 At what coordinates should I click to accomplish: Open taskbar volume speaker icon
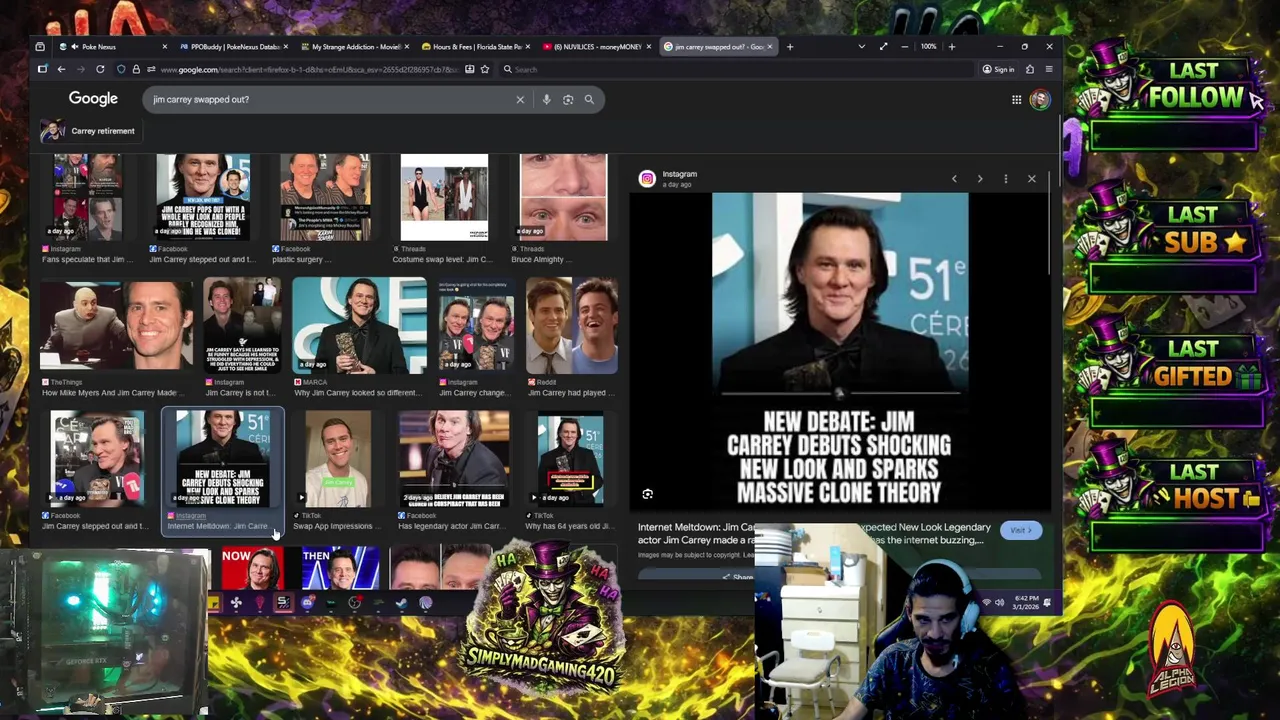pos(999,603)
